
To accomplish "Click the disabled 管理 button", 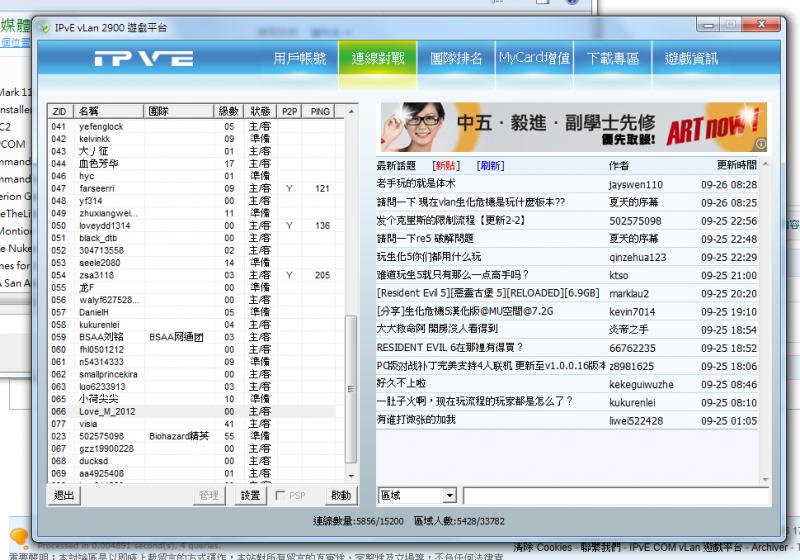I will pyautogui.click(x=209, y=495).
